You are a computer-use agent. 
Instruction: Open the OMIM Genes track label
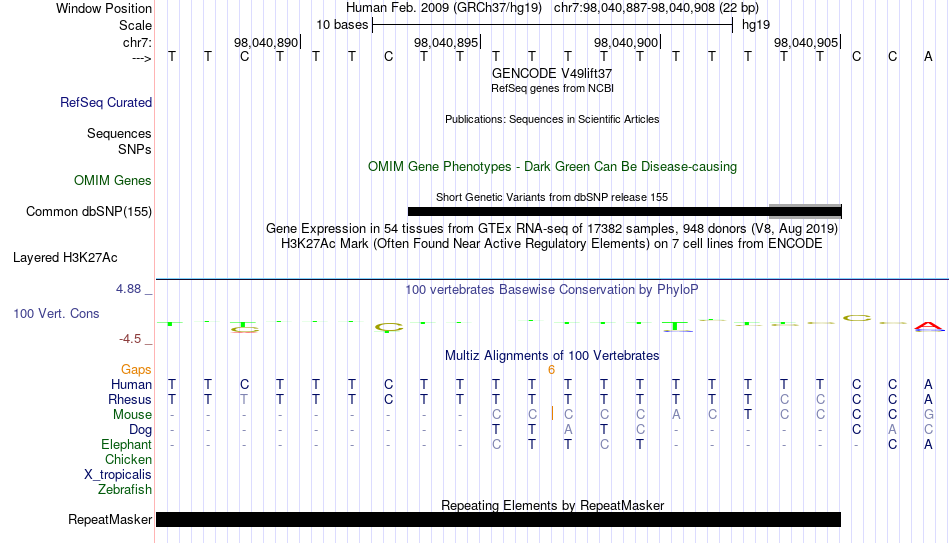pyautogui.click(x=112, y=181)
